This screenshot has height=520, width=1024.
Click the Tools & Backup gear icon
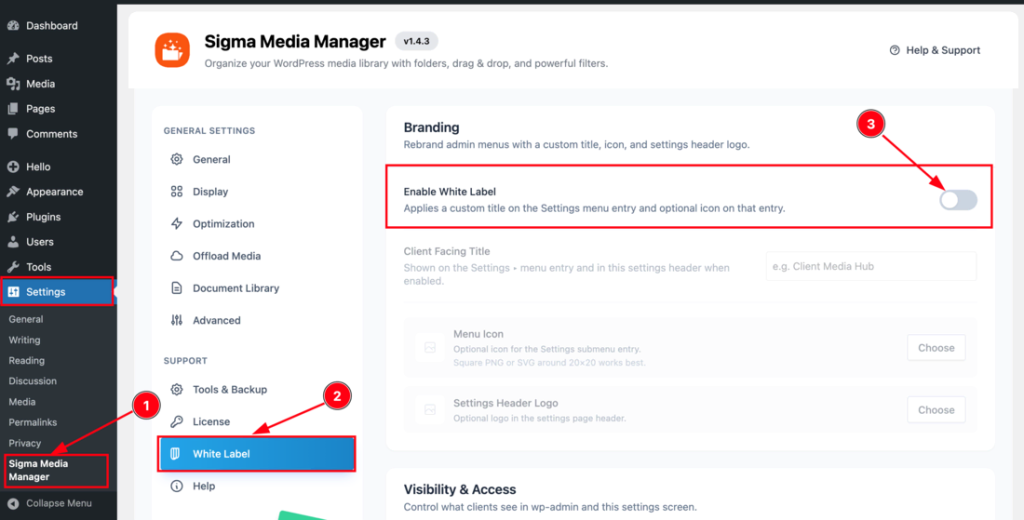click(176, 389)
